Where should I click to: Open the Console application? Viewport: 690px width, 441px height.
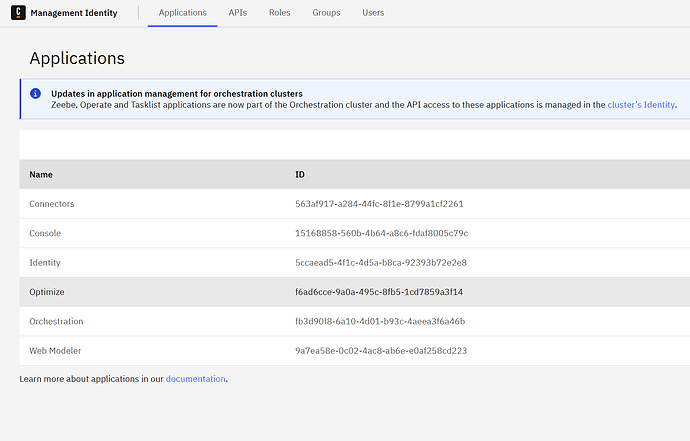45,233
